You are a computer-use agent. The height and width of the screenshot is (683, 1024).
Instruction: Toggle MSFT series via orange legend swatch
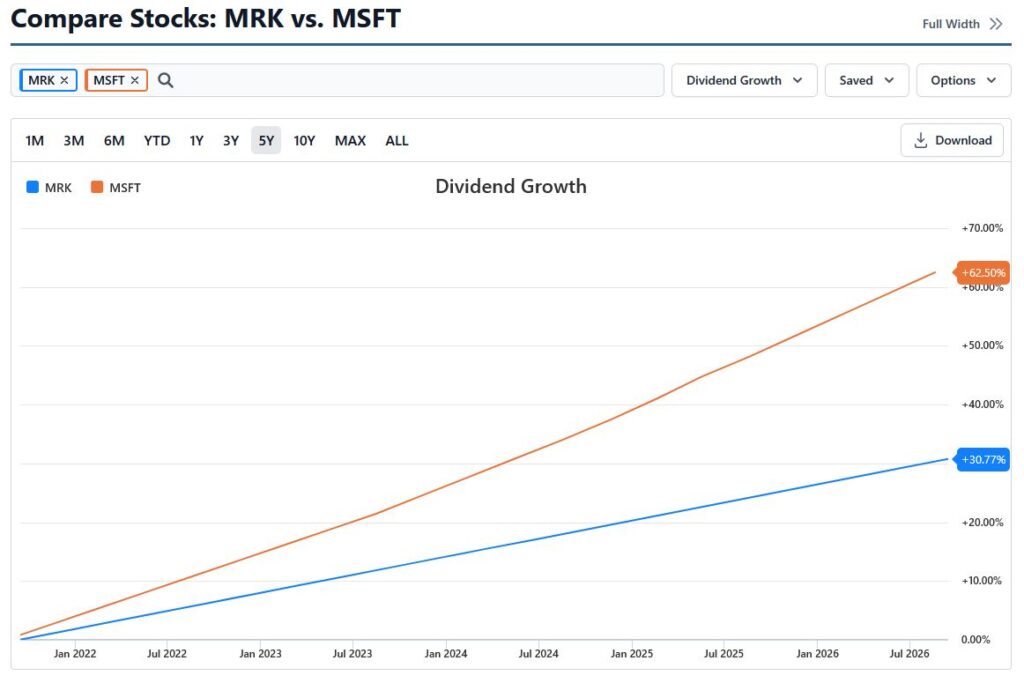tap(97, 187)
